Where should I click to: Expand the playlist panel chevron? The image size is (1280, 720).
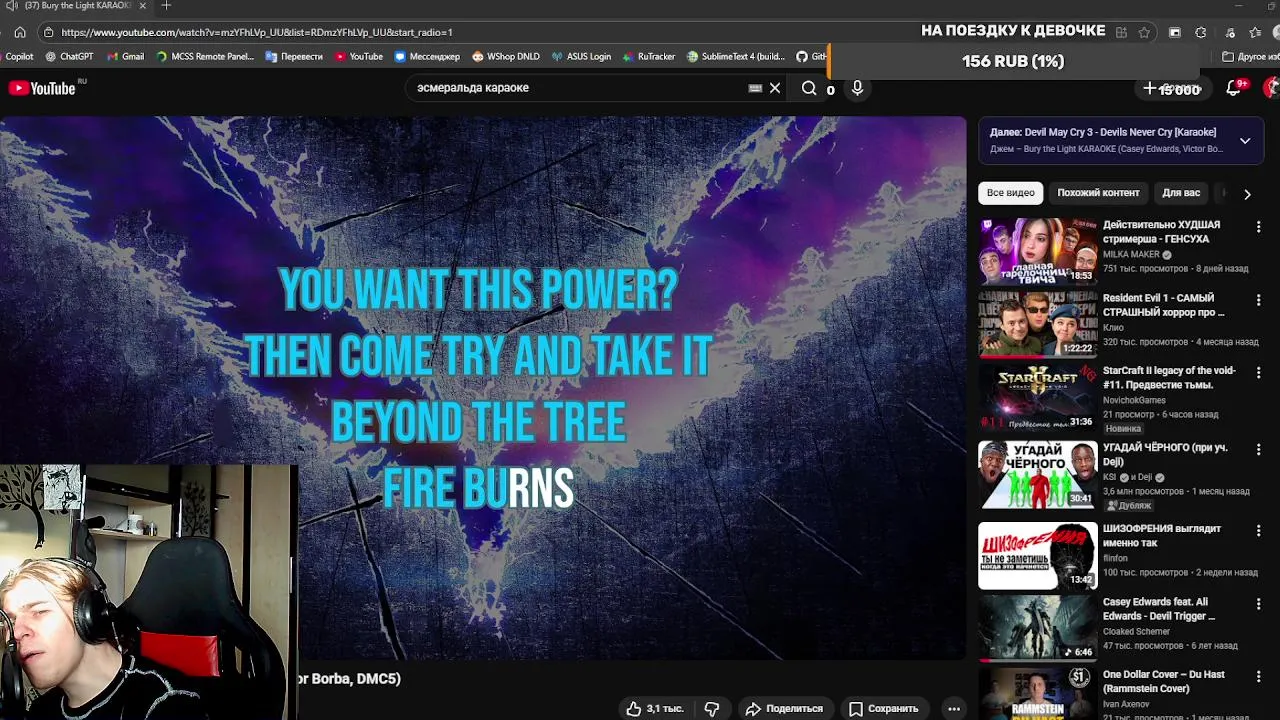pyautogui.click(x=1245, y=141)
